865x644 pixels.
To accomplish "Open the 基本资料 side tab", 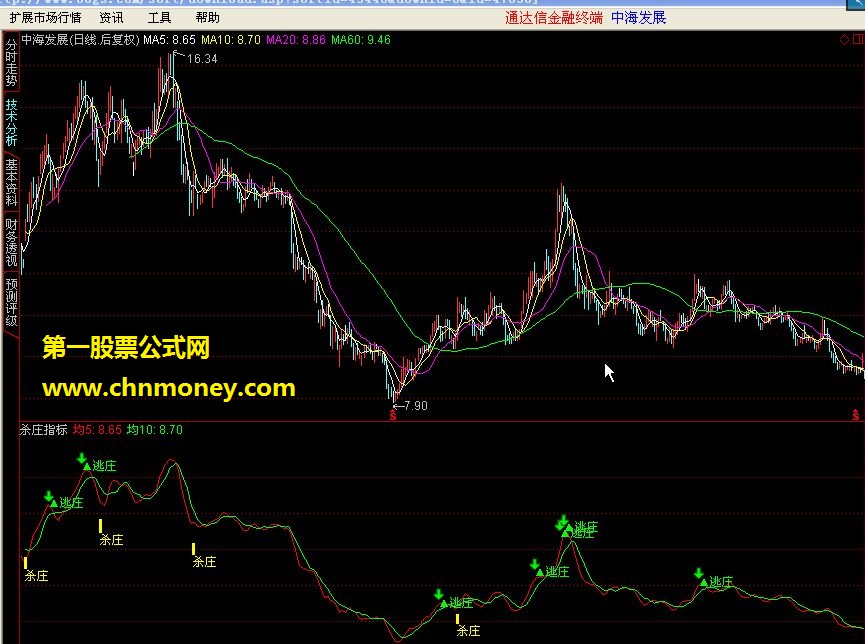I will coord(11,183).
